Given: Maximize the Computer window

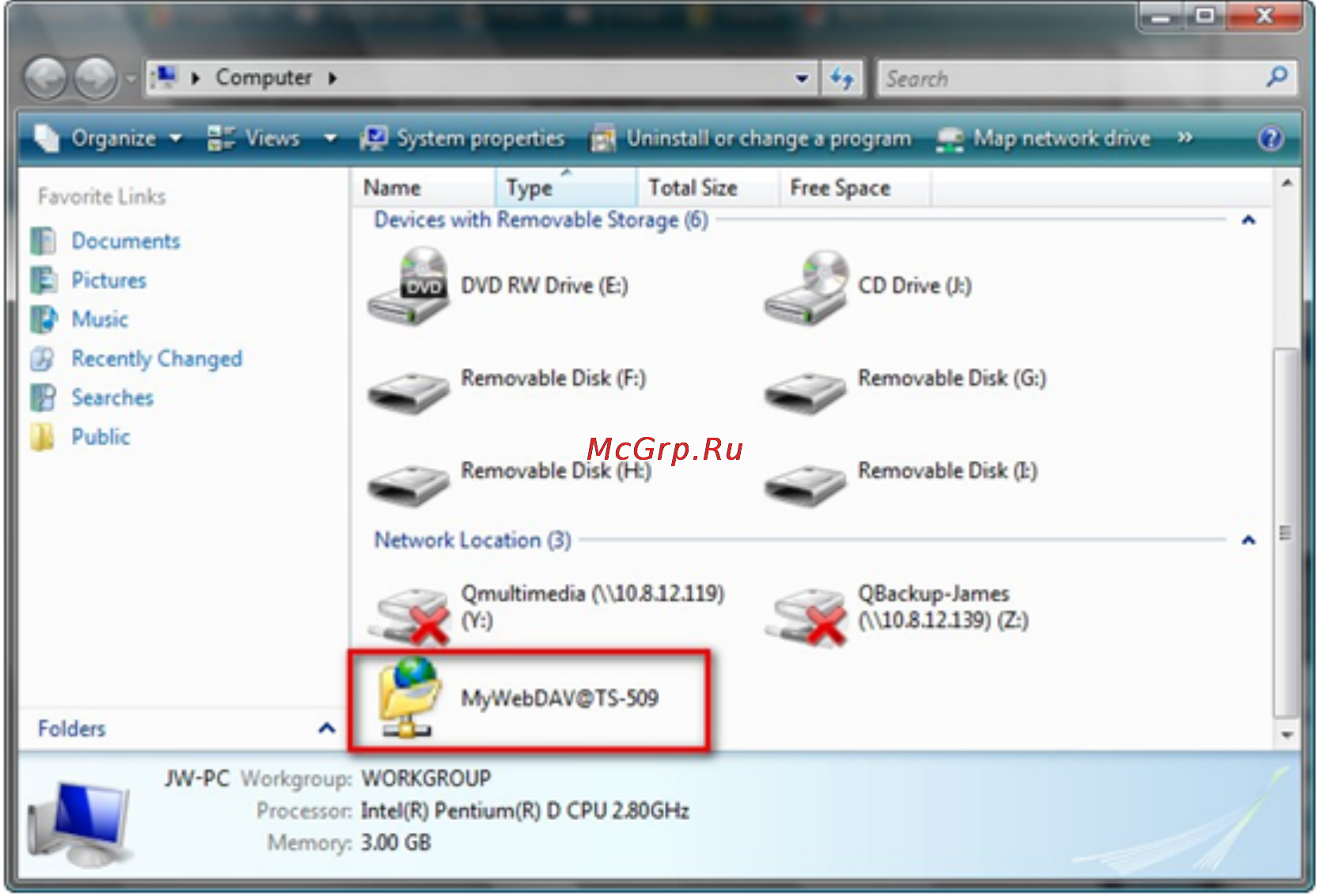Looking at the screenshot, I should 1204,16.
